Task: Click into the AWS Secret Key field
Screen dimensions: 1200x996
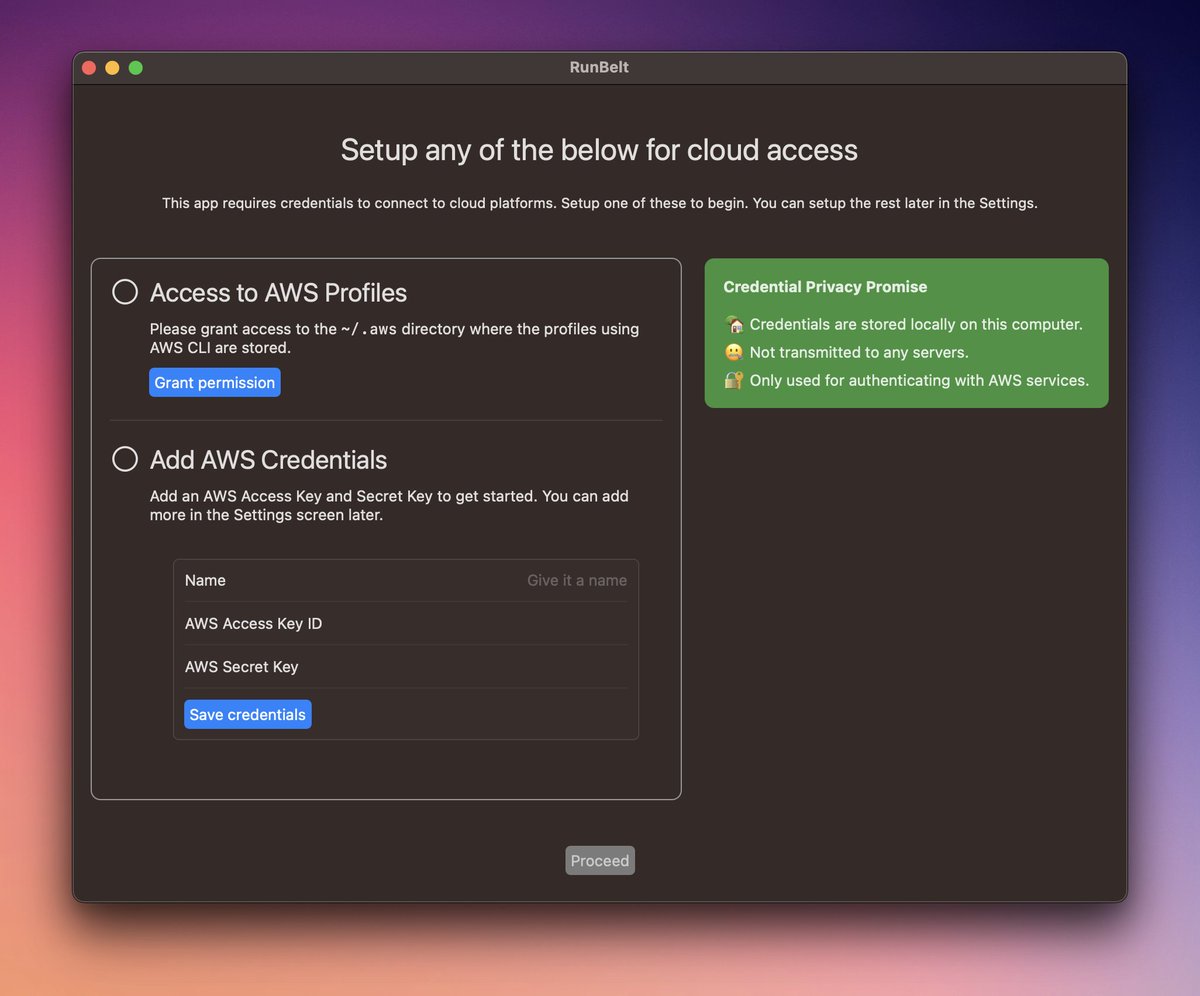Action: (x=406, y=667)
